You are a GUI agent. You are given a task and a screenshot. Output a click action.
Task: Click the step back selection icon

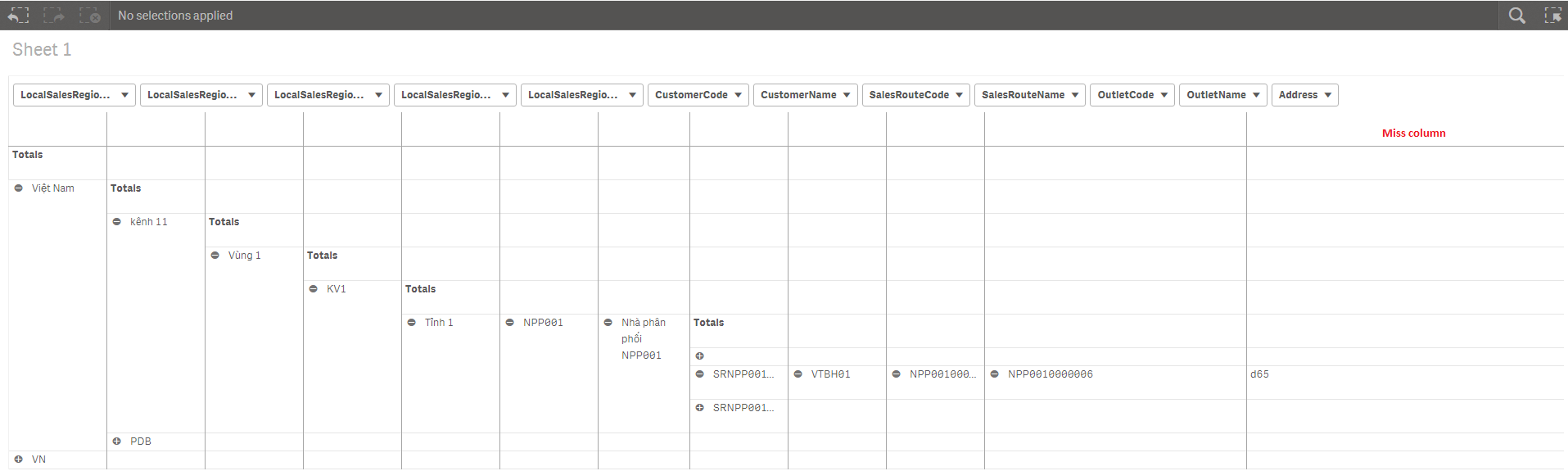click(18, 16)
